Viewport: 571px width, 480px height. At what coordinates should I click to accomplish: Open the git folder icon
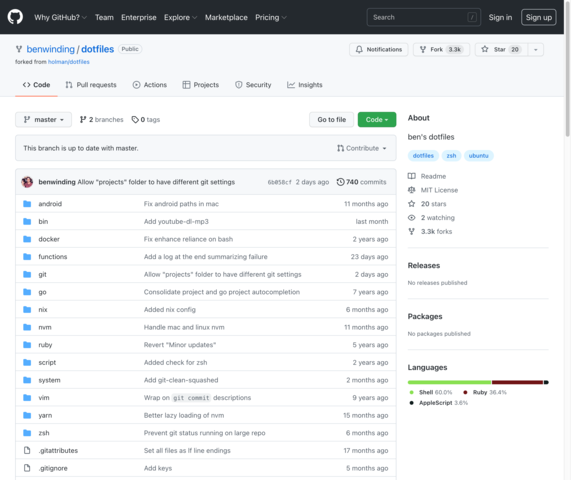click(x=27, y=274)
